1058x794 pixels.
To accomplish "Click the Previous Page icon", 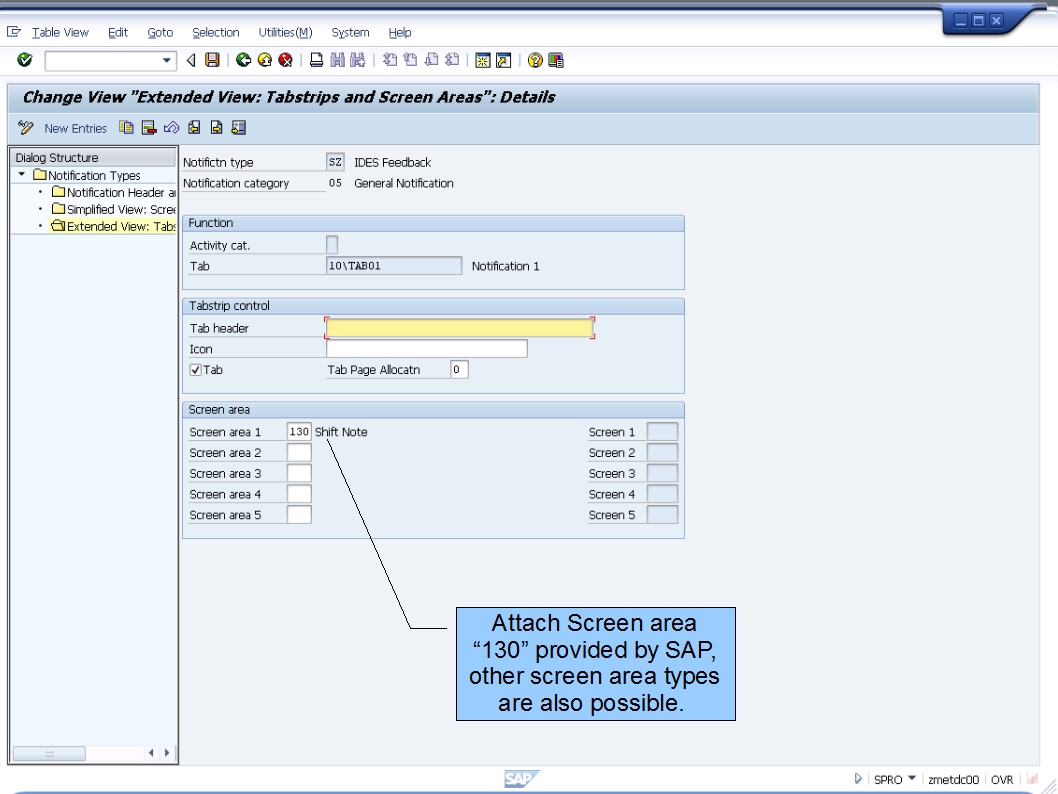I will coord(410,60).
